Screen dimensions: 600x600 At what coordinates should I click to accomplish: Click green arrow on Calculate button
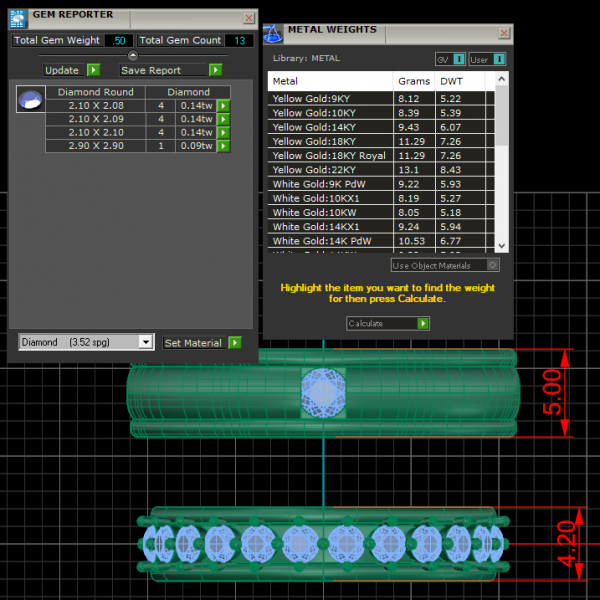click(x=423, y=323)
